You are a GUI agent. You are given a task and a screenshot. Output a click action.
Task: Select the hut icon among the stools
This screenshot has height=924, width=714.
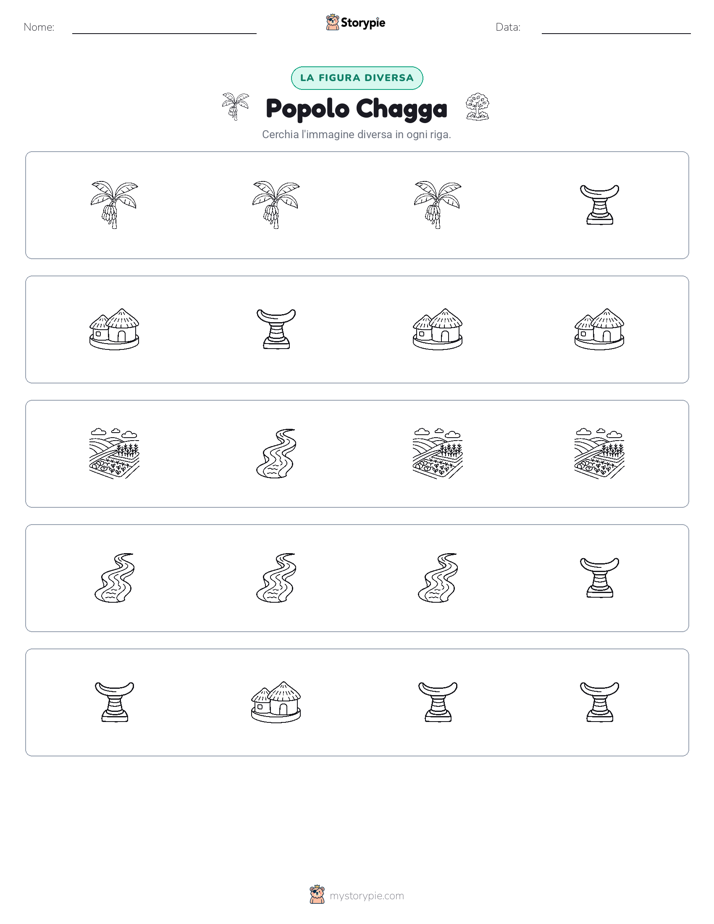pyautogui.click(x=276, y=702)
